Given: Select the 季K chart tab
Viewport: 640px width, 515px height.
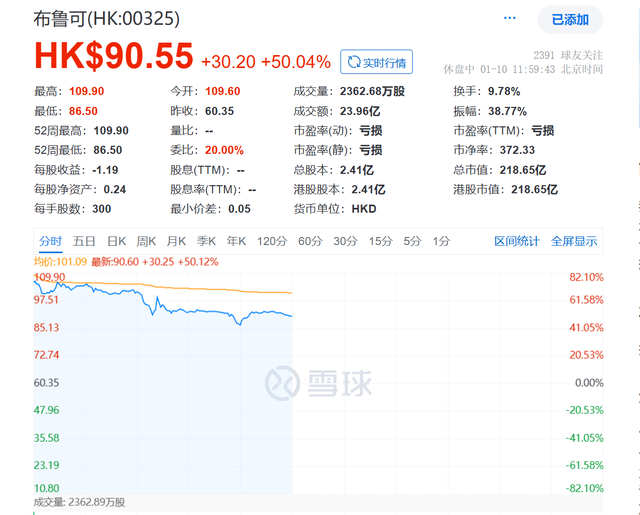Looking at the screenshot, I should pos(206,241).
